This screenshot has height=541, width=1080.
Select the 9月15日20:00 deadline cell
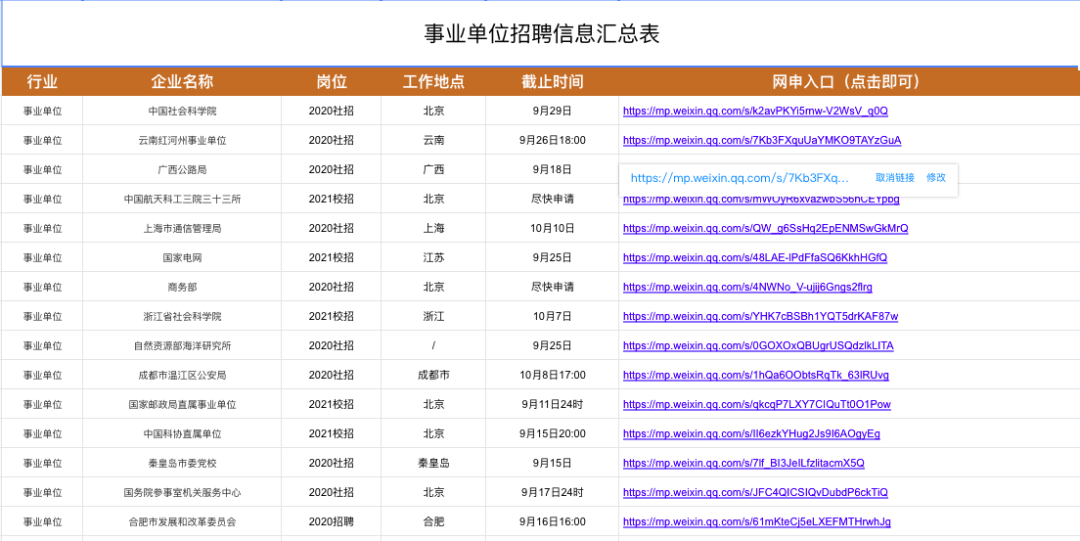coord(552,433)
